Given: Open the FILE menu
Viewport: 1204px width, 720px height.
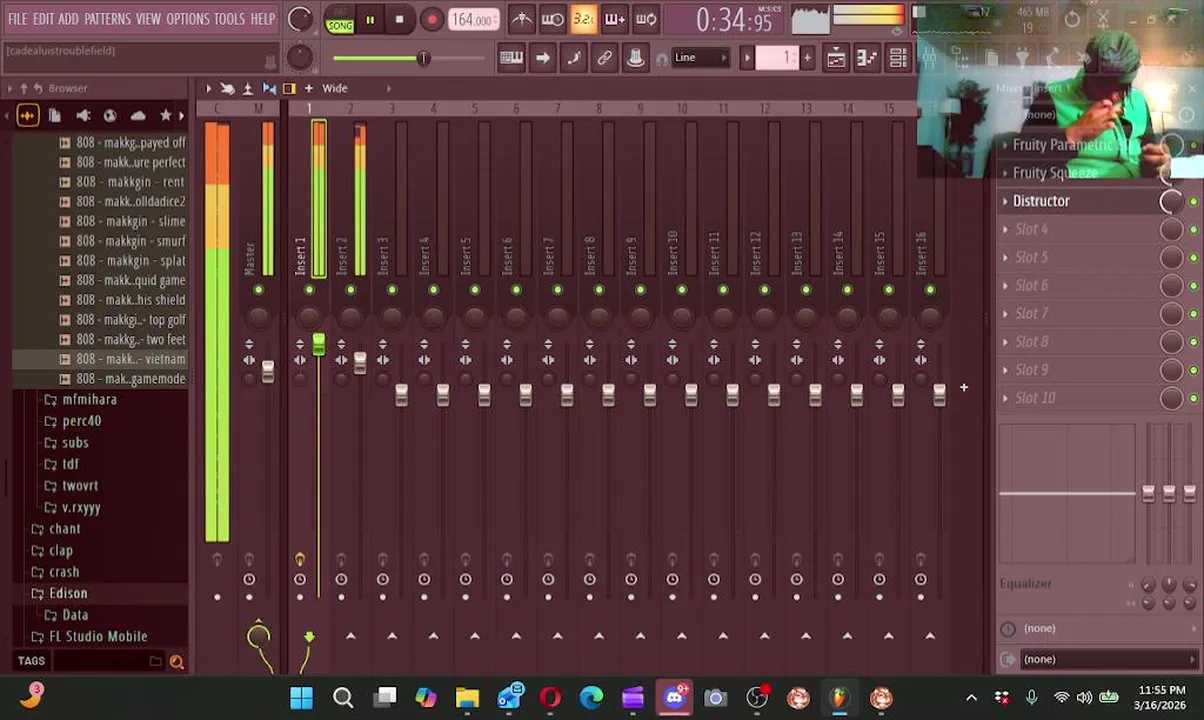Looking at the screenshot, I should 18,19.
